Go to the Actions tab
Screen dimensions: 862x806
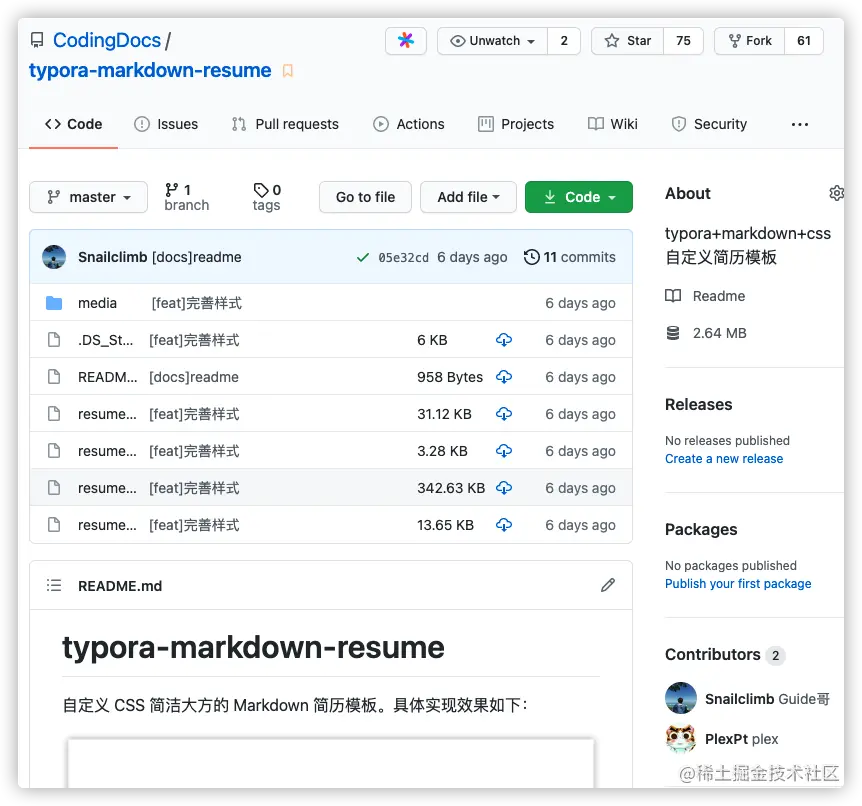click(x=408, y=124)
